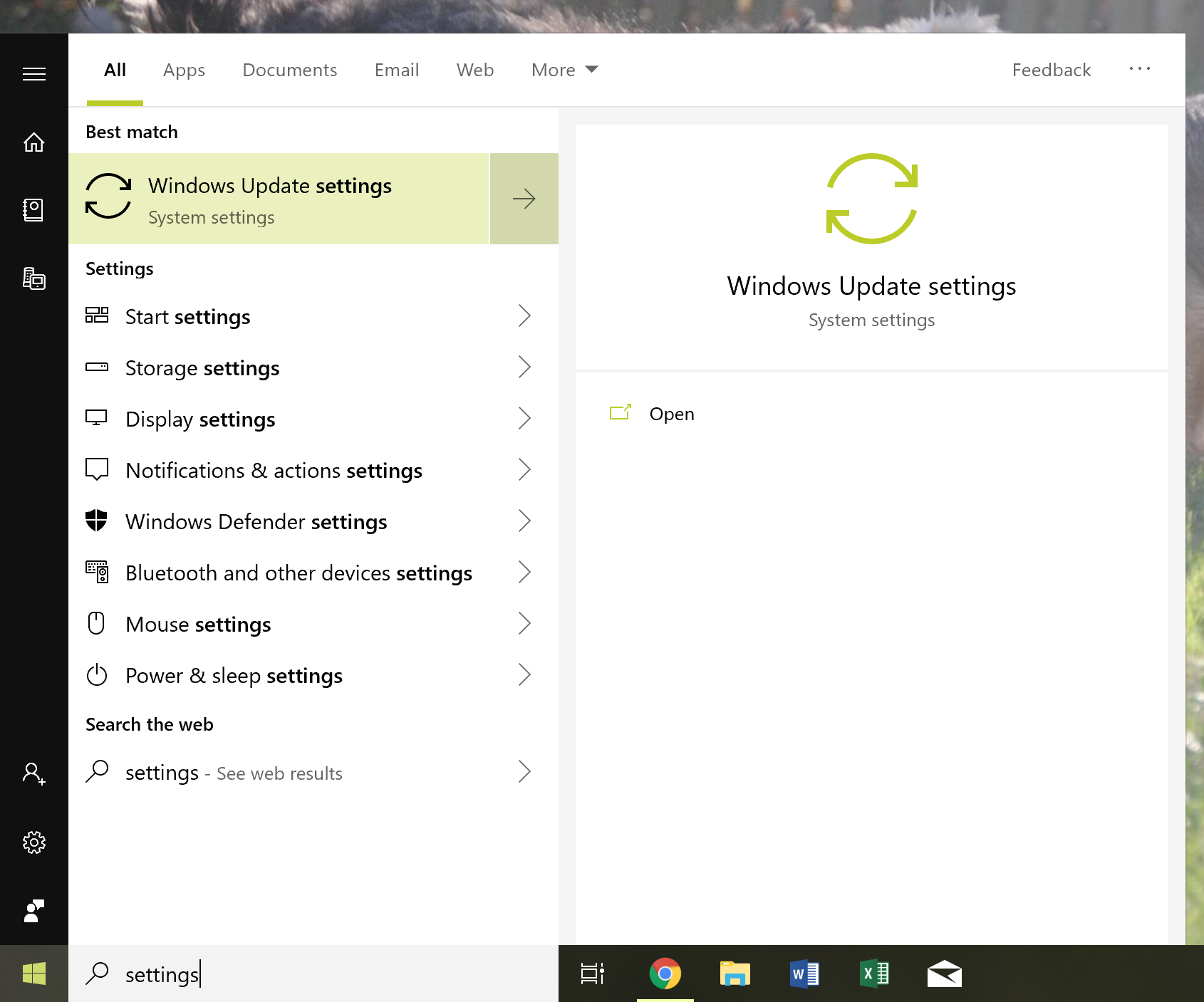Open the three-dot options menu
The height and width of the screenshot is (1002, 1204).
point(1140,68)
